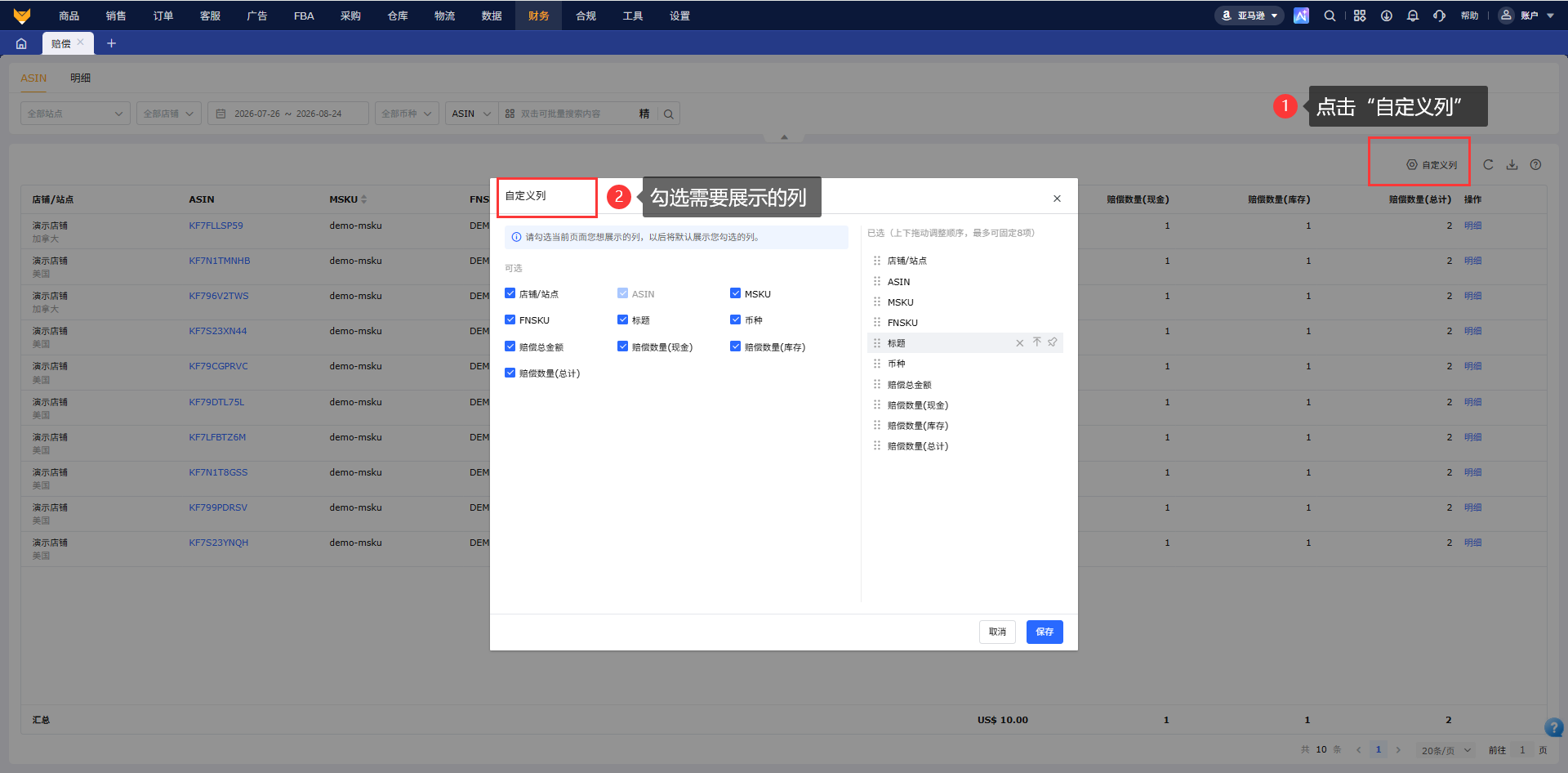1568x773 pixels.
Task: Open the ASIN search type dropdown
Action: click(x=471, y=114)
